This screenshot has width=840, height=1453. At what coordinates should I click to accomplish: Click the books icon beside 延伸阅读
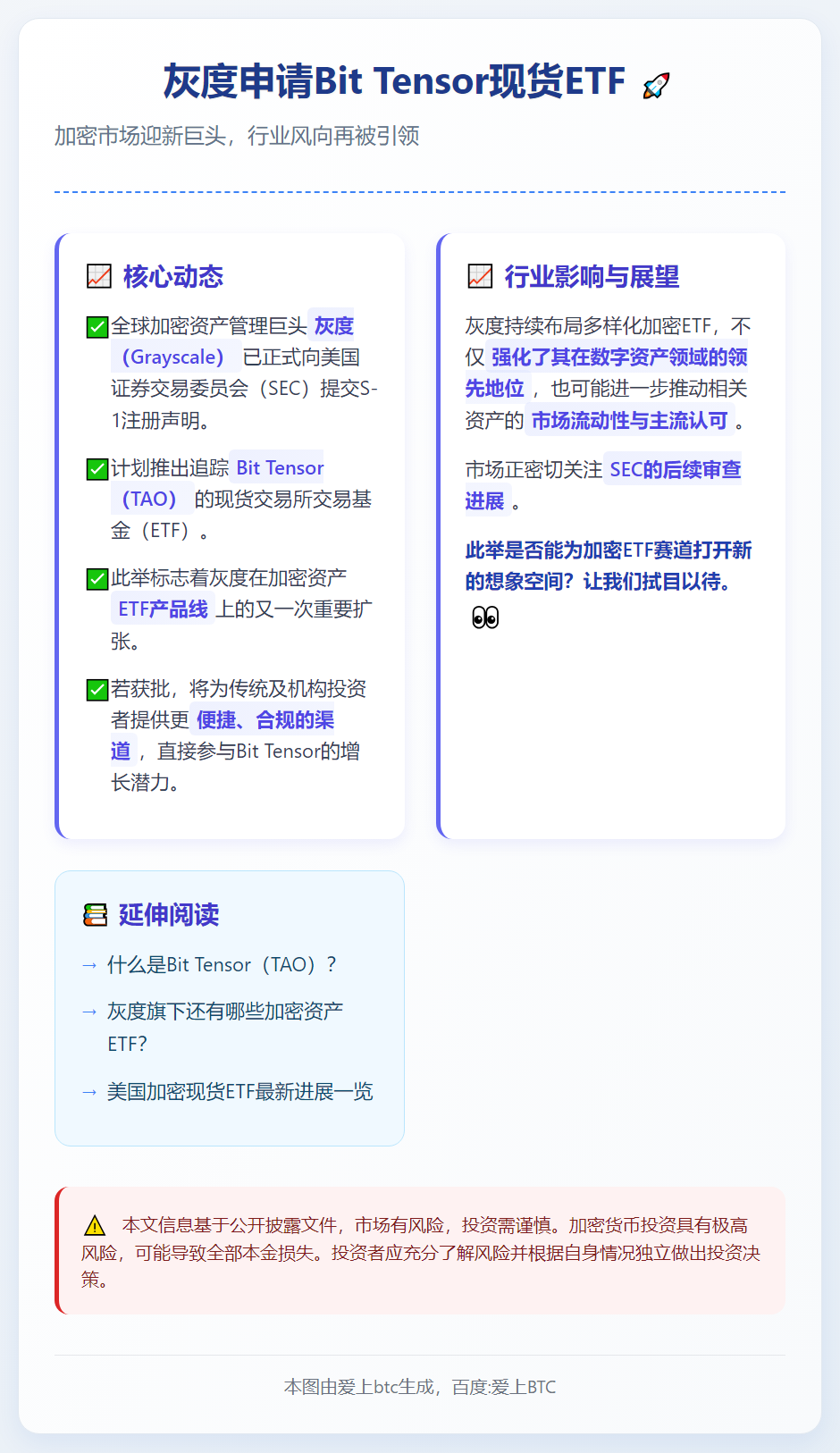pos(96,914)
